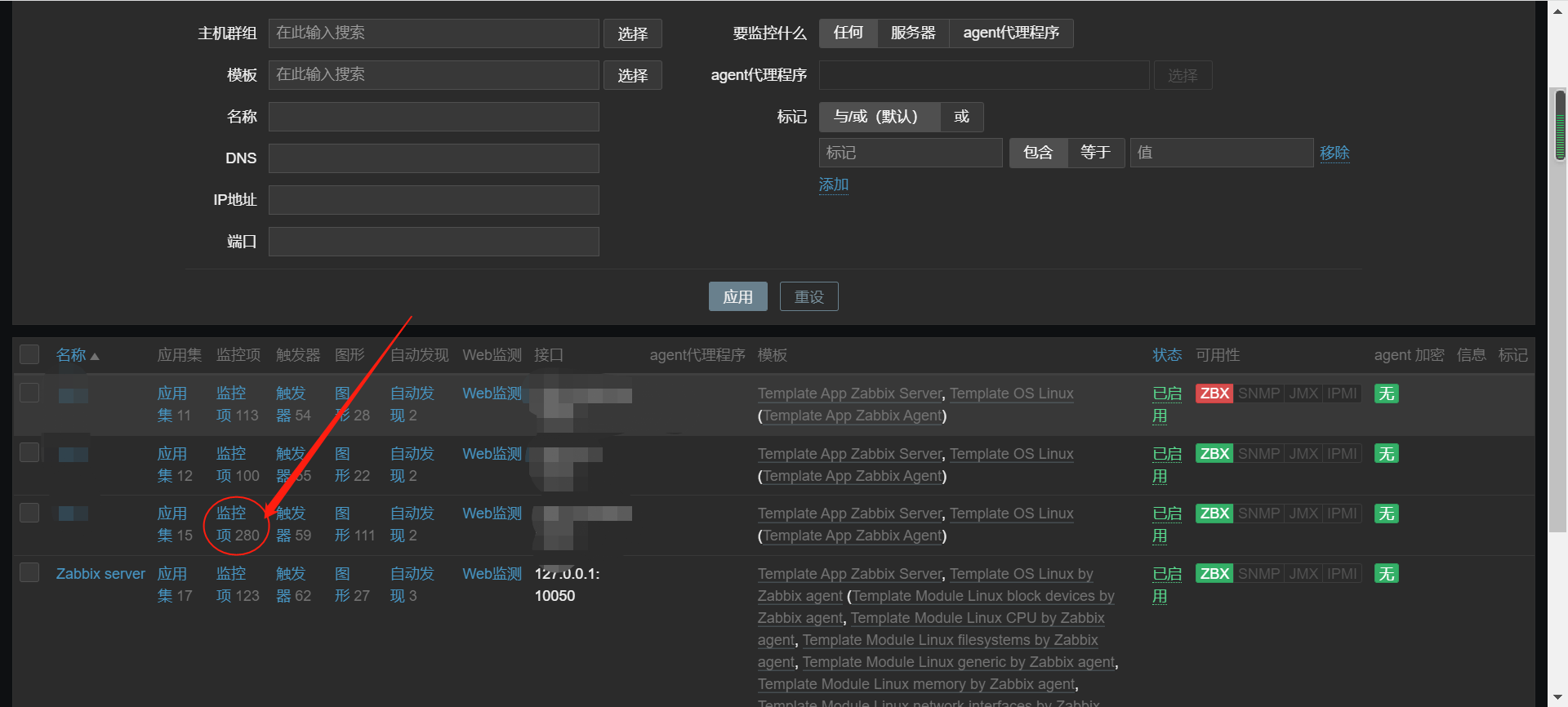Choose 包含 tag operator
Image resolution: width=1568 pixels, height=707 pixels.
click(1038, 153)
